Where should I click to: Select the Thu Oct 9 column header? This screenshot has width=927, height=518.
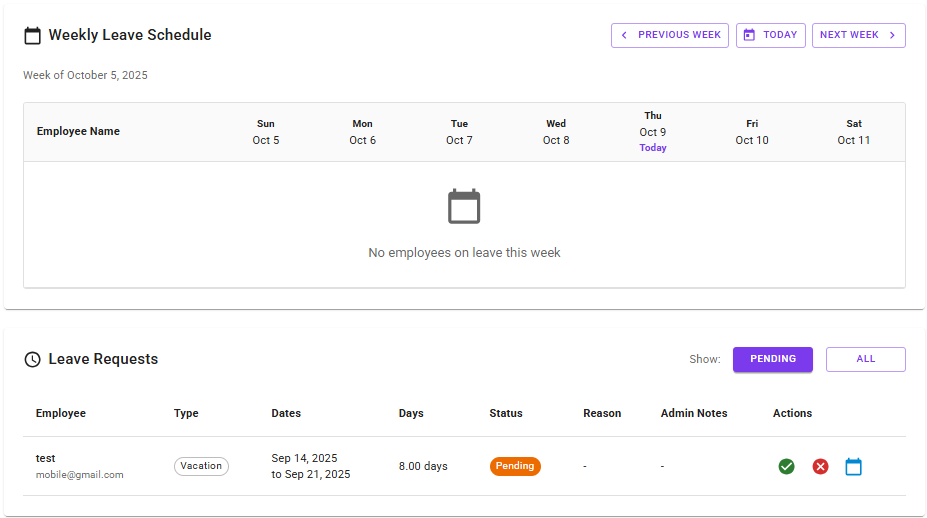(653, 131)
